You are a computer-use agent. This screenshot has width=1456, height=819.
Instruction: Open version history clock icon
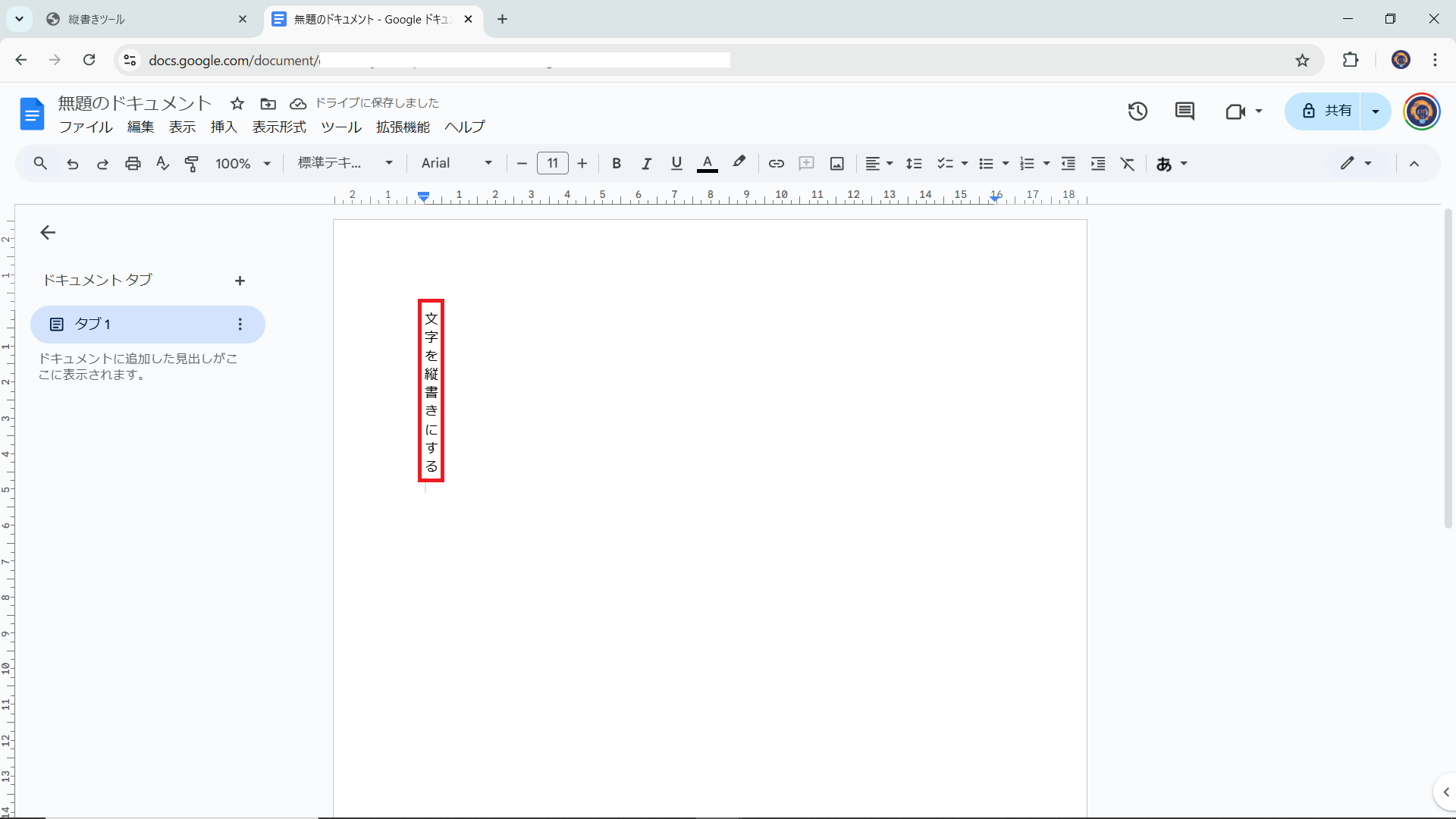[1137, 111]
